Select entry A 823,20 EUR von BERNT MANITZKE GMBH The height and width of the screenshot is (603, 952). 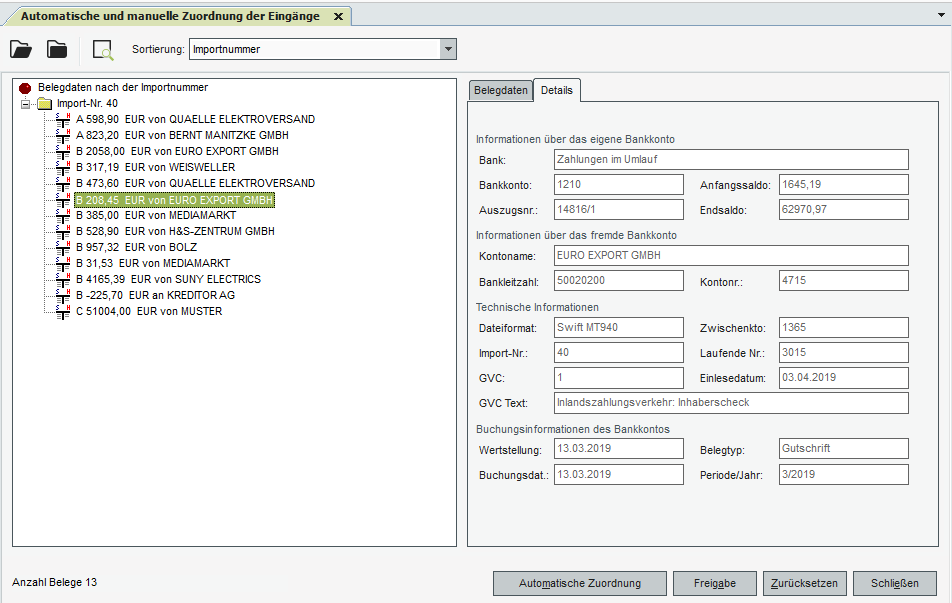182,135
